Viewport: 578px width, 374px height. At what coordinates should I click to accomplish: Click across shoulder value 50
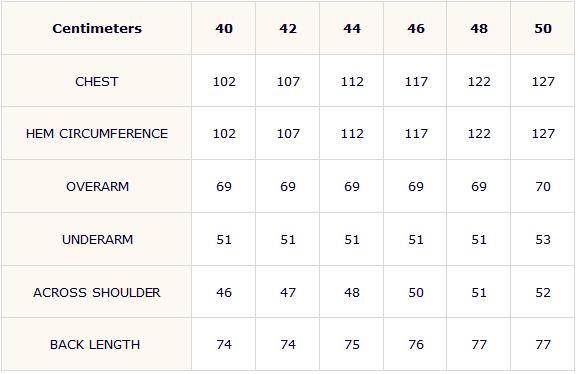click(x=416, y=293)
